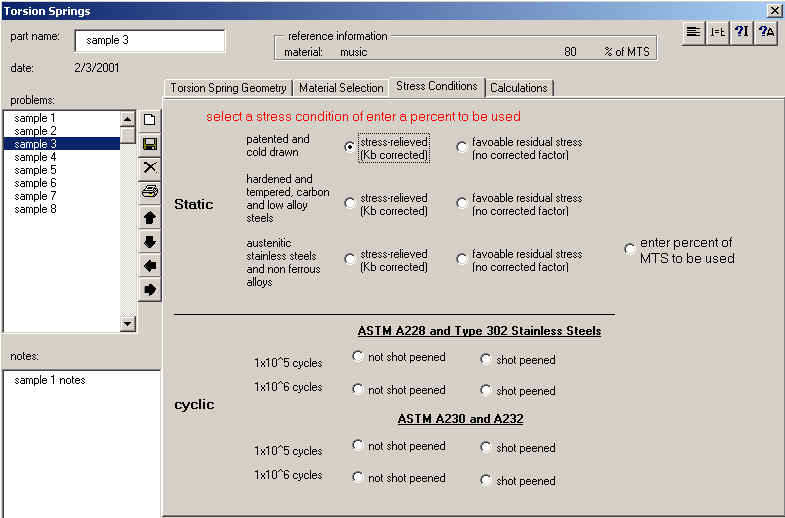Click the ?I help icon
785x518 pixels.
741,32
